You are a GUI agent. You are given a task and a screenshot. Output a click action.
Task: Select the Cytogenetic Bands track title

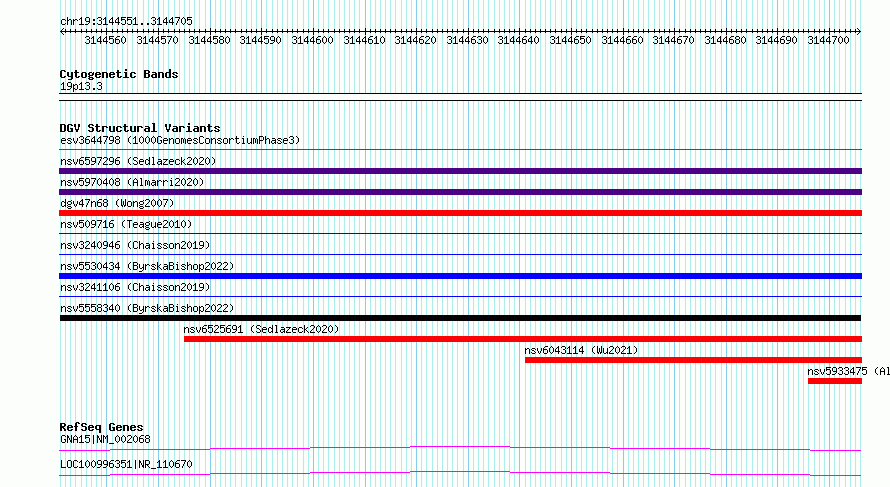[119, 74]
